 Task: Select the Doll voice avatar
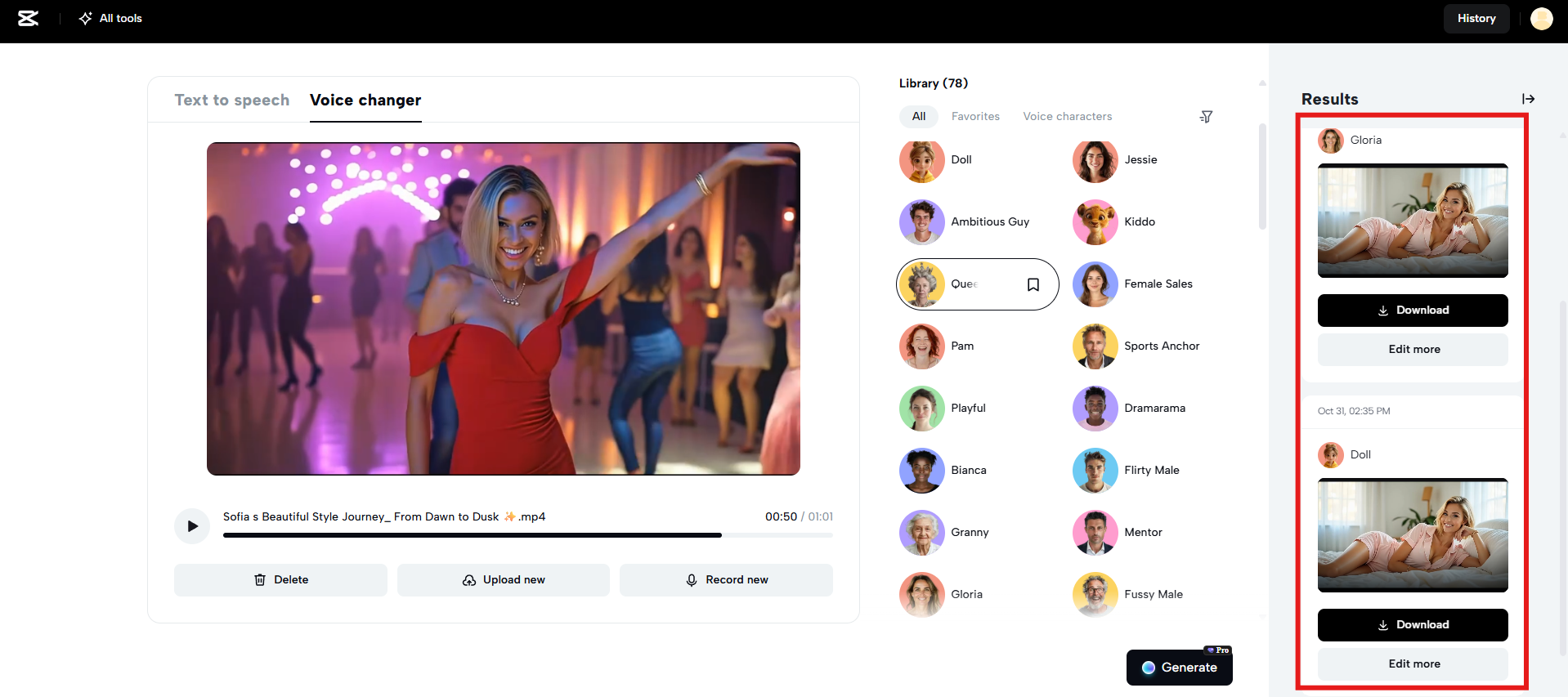pyautogui.click(x=922, y=160)
